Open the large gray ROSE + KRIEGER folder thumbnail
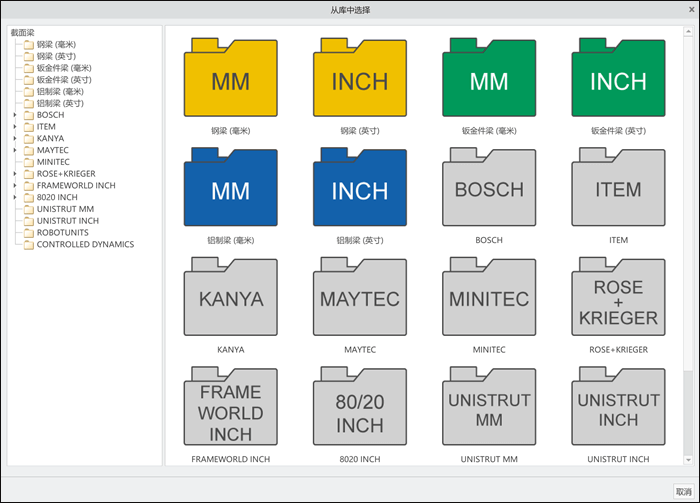This screenshot has width=700, height=503. point(618,297)
